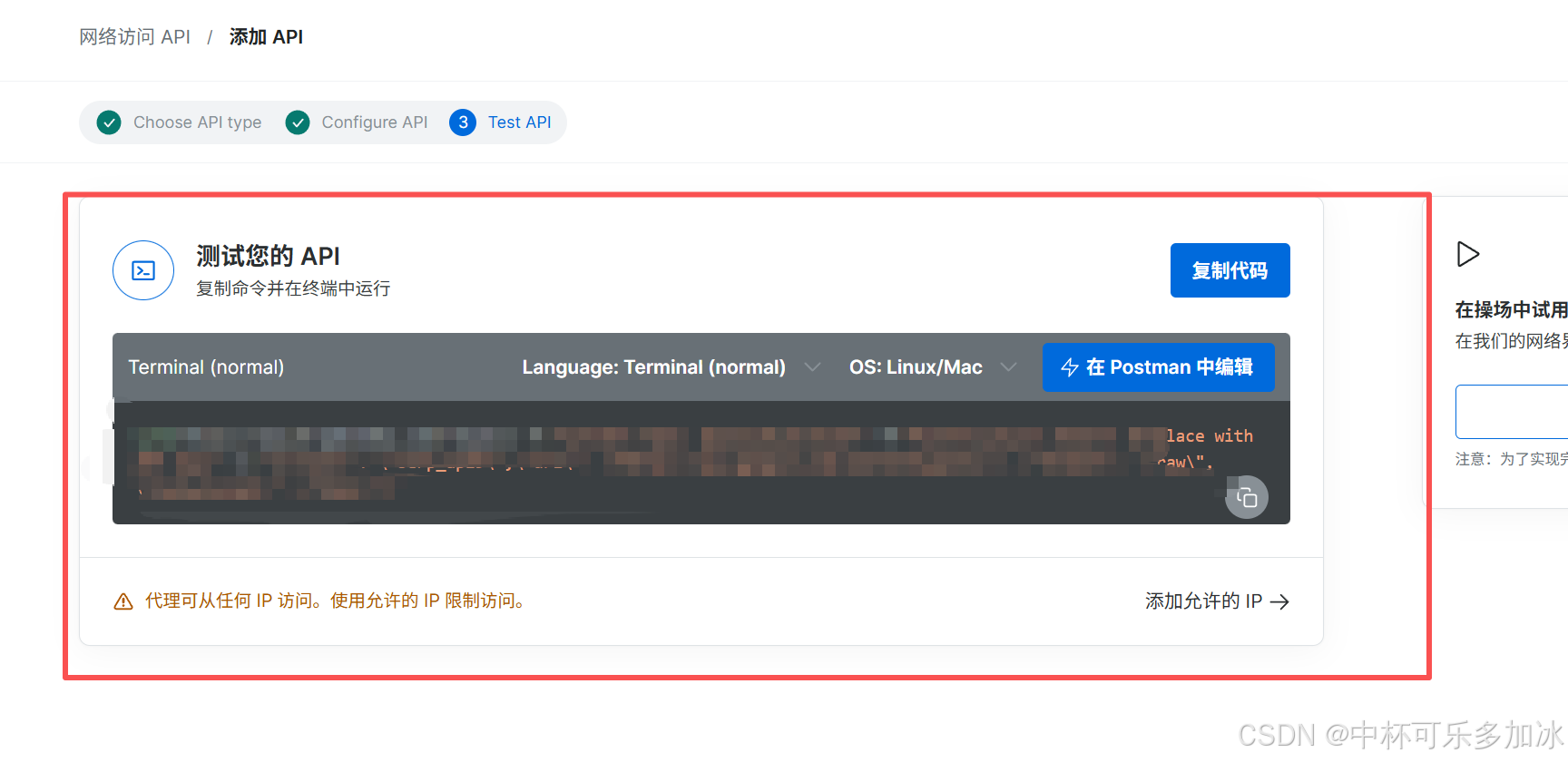Screen dimensions: 1568x762
Task: Click the green check icon for Configure API
Action: click(298, 122)
